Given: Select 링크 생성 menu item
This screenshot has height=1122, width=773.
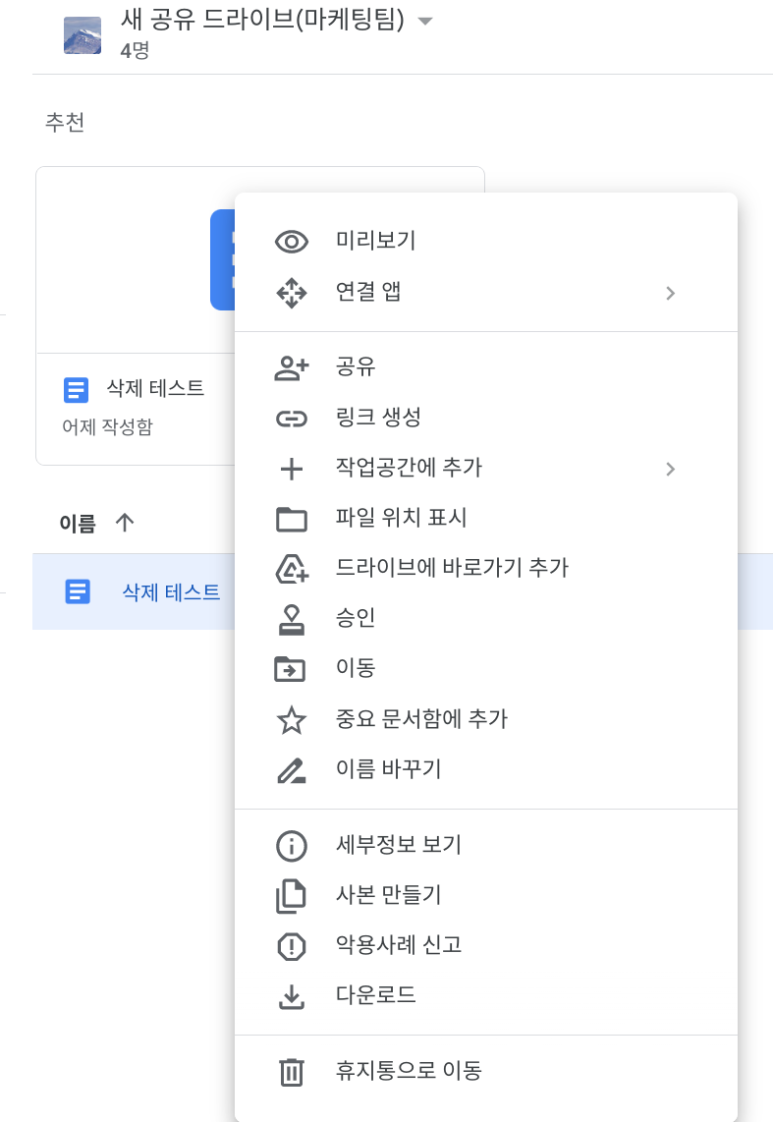Looking at the screenshot, I should click(x=486, y=419).
